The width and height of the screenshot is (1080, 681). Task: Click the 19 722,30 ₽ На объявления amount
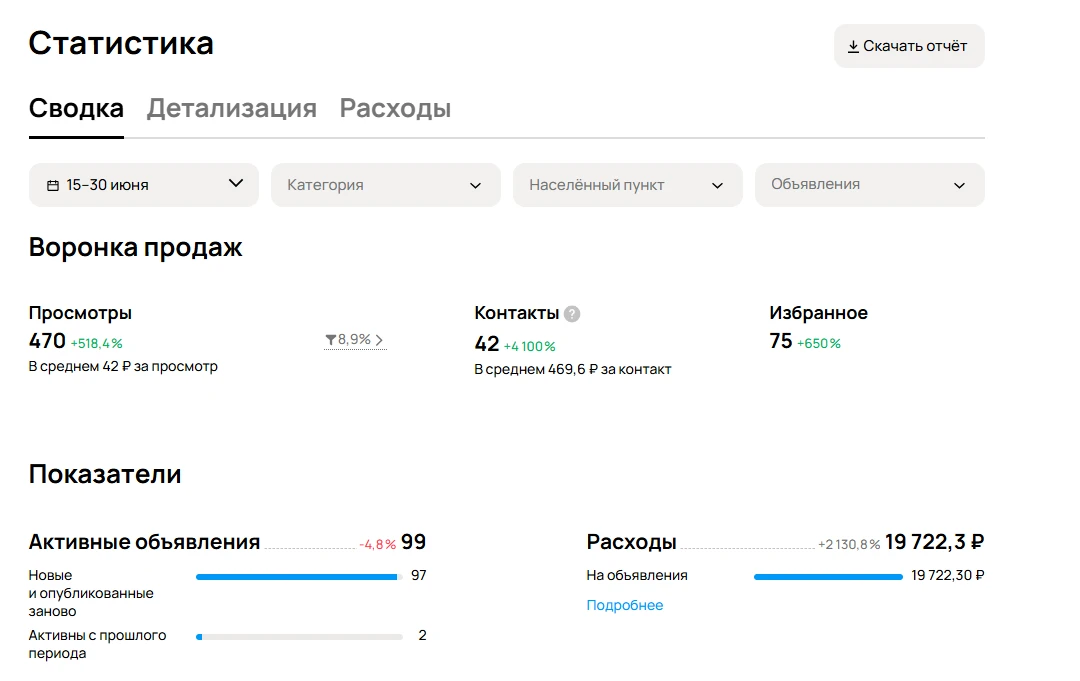(x=948, y=575)
